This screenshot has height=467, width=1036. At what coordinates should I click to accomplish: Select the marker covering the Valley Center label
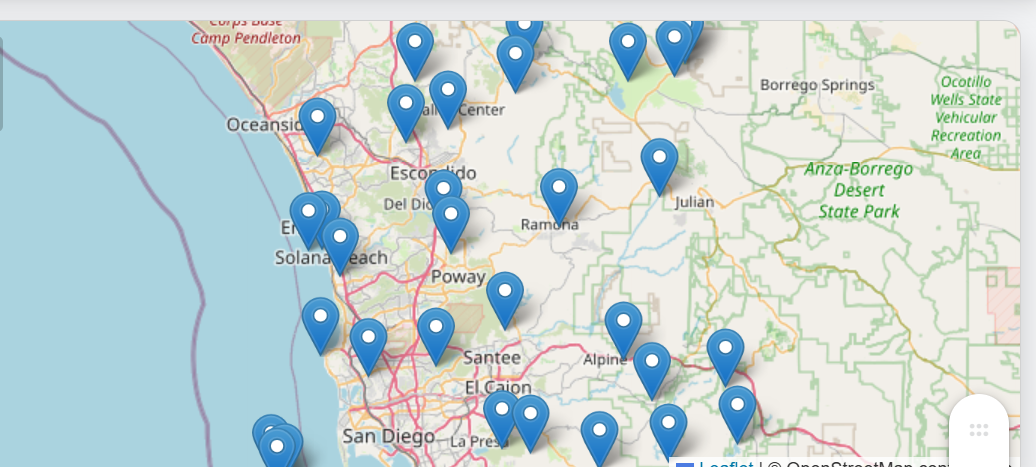coord(448,98)
